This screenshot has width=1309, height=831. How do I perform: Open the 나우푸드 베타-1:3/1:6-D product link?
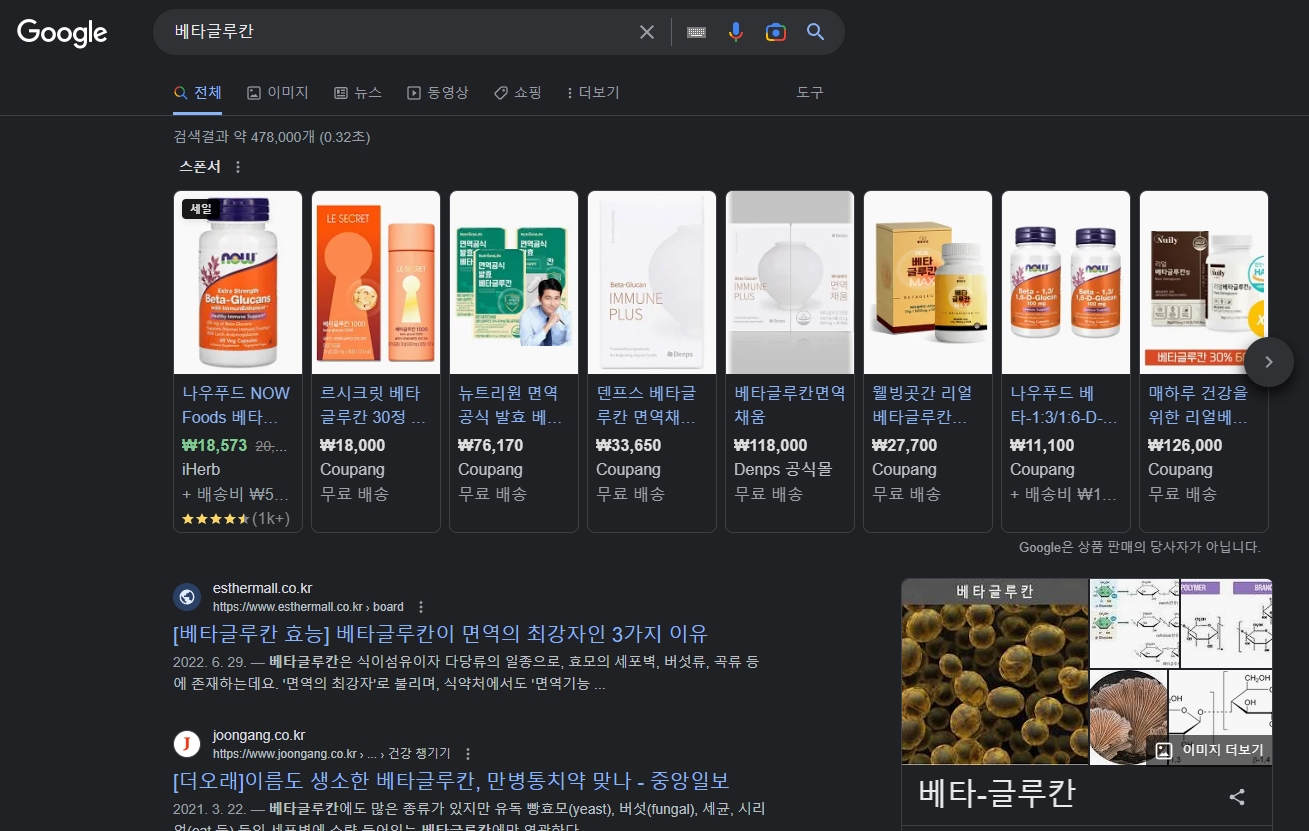1064,405
